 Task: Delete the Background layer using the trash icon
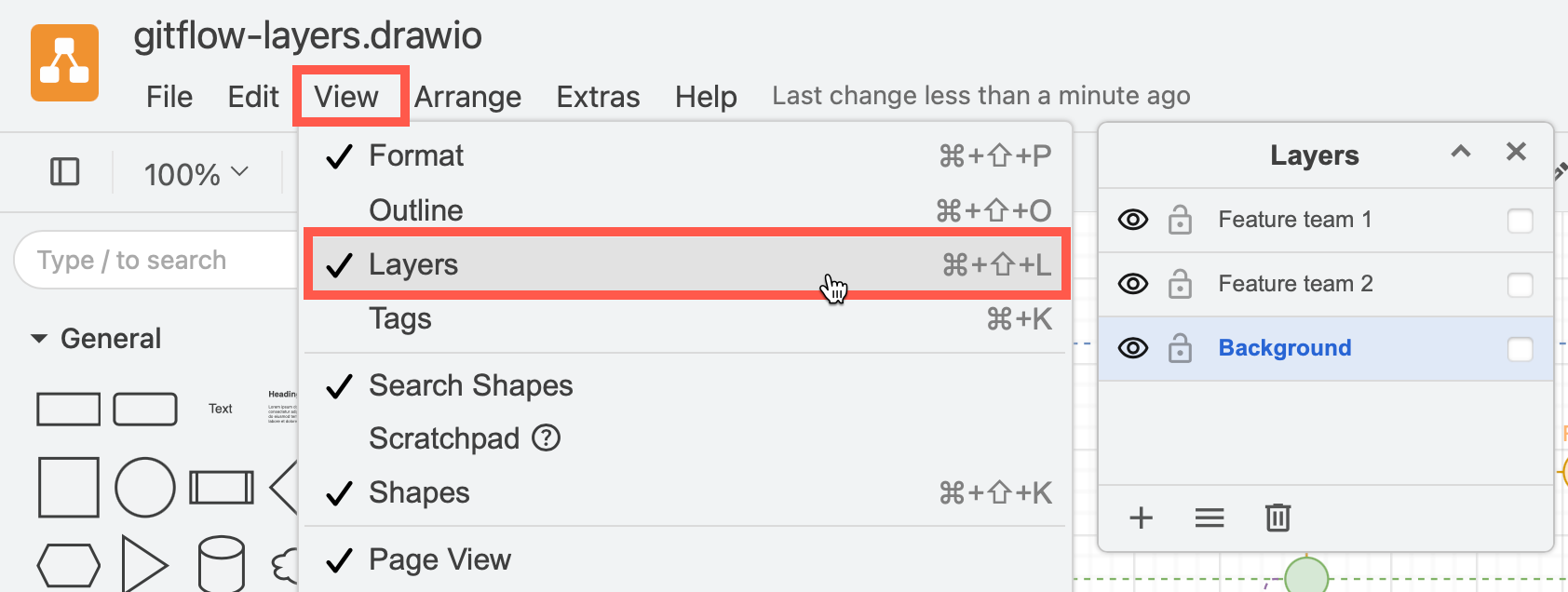(x=1277, y=518)
